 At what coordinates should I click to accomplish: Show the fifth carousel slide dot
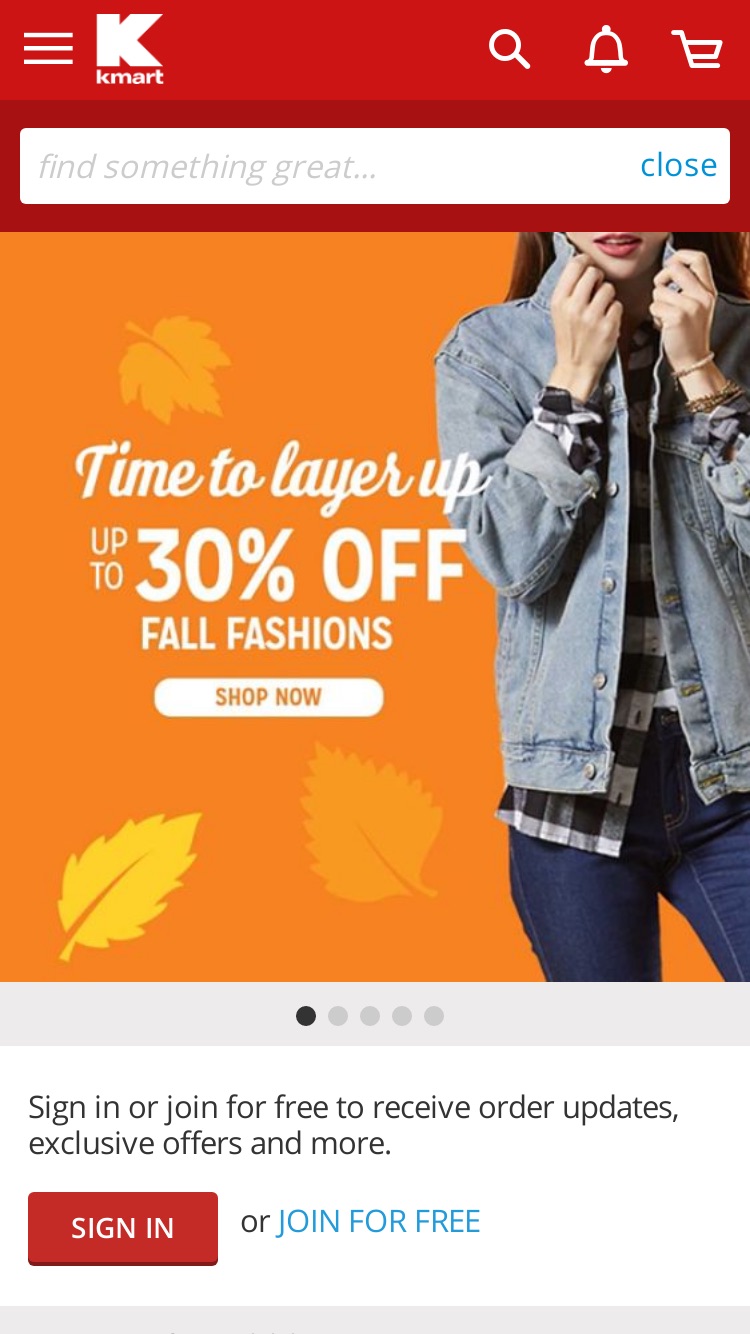(x=434, y=1016)
